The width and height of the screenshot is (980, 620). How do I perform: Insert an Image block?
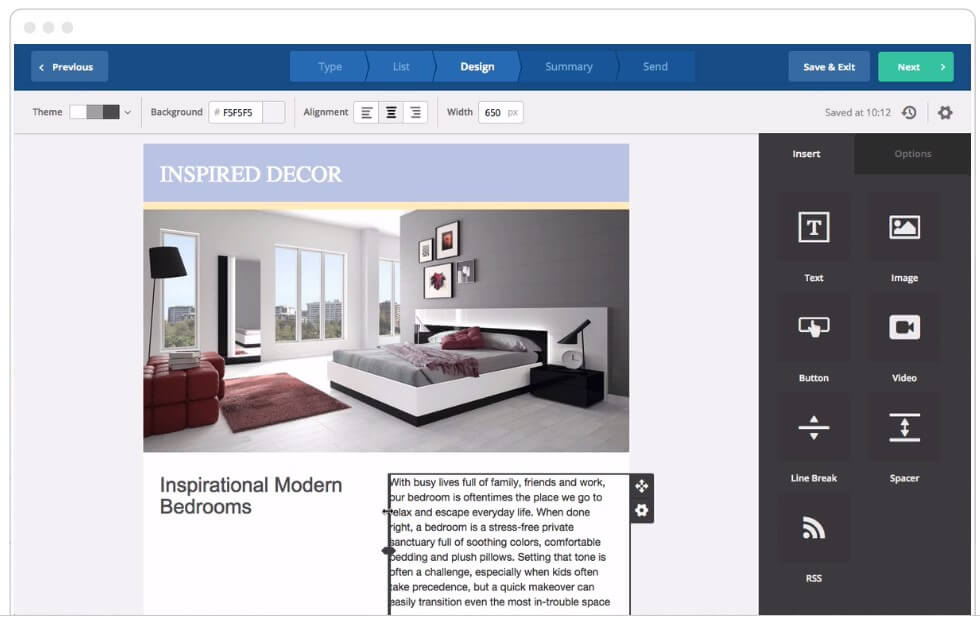[x=903, y=227]
